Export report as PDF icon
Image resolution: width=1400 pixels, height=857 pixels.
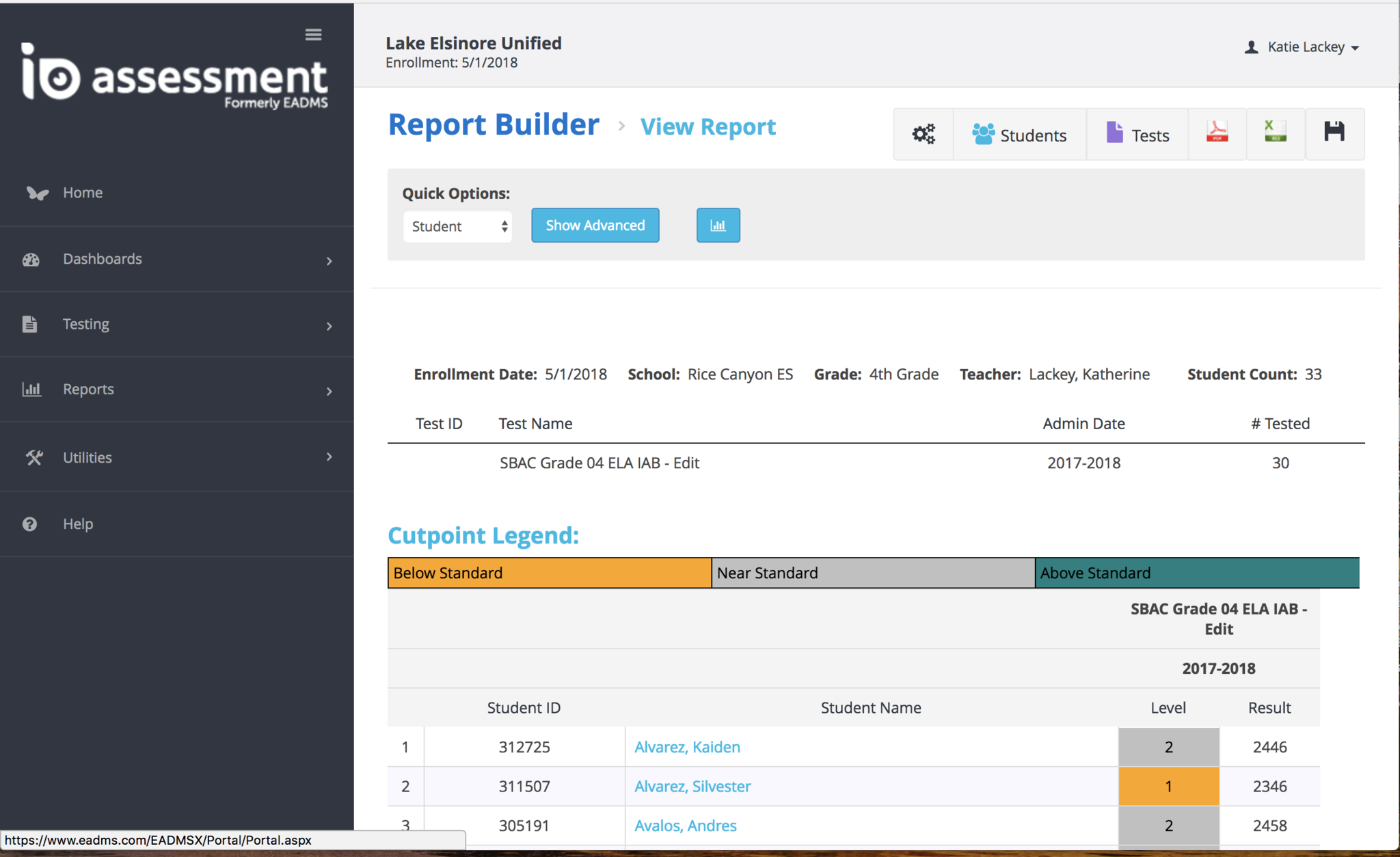click(x=1217, y=133)
